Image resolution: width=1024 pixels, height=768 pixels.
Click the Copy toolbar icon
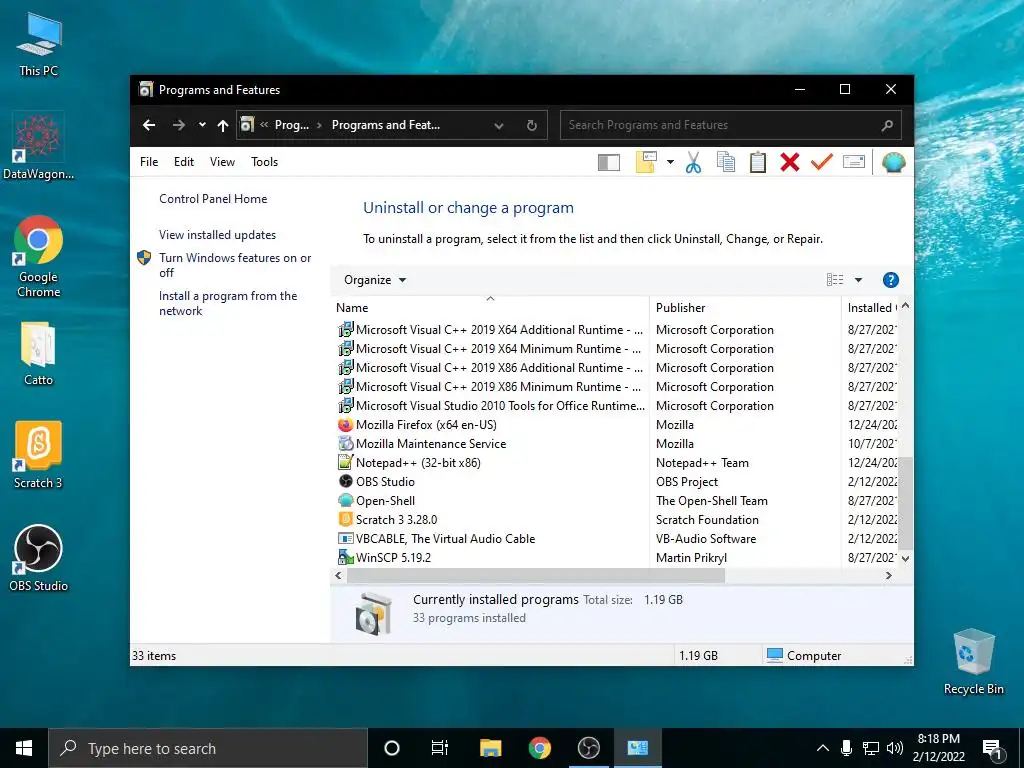click(726, 162)
